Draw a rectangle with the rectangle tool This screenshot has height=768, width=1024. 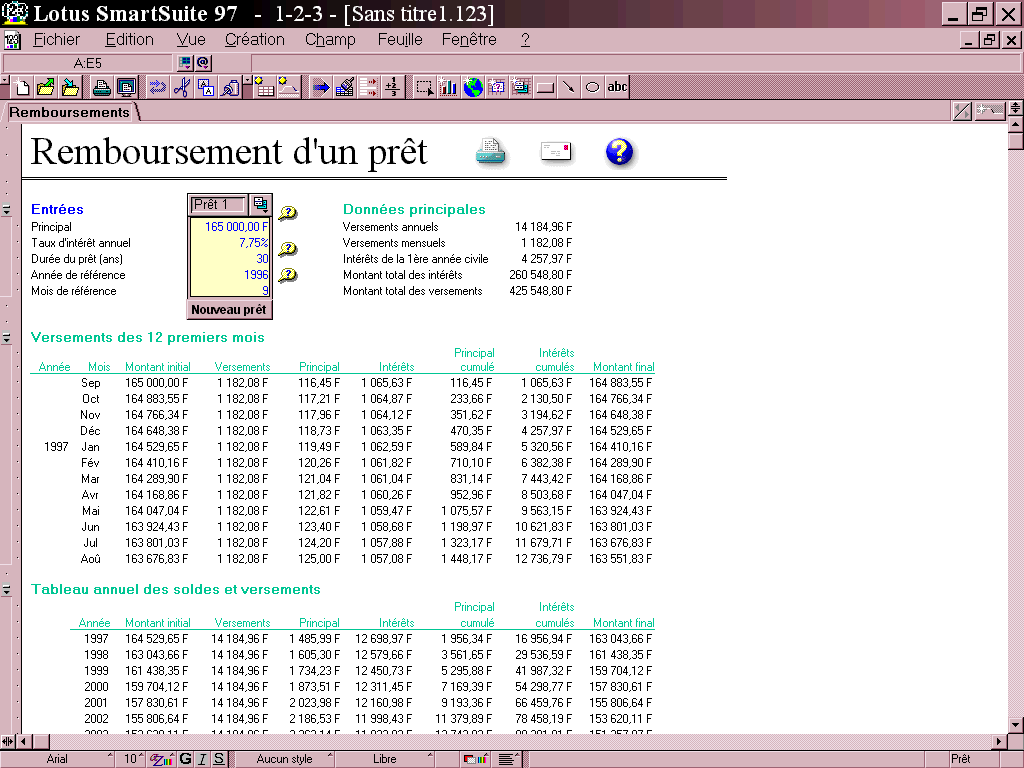pos(545,87)
